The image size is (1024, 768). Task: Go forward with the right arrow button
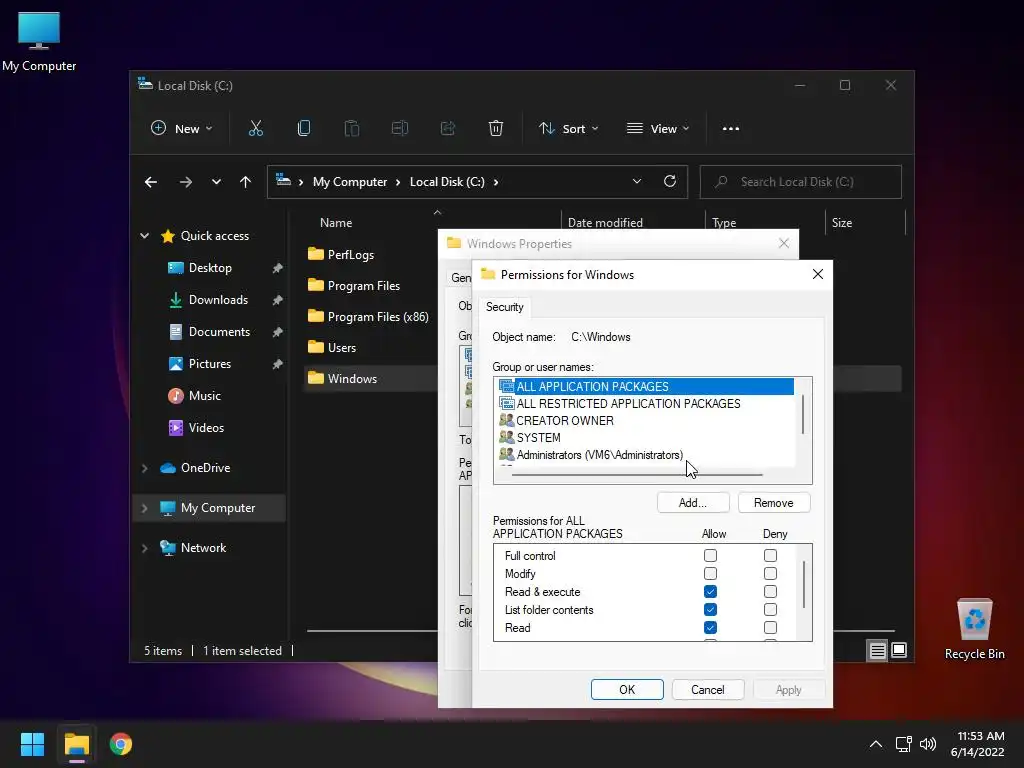click(x=185, y=182)
